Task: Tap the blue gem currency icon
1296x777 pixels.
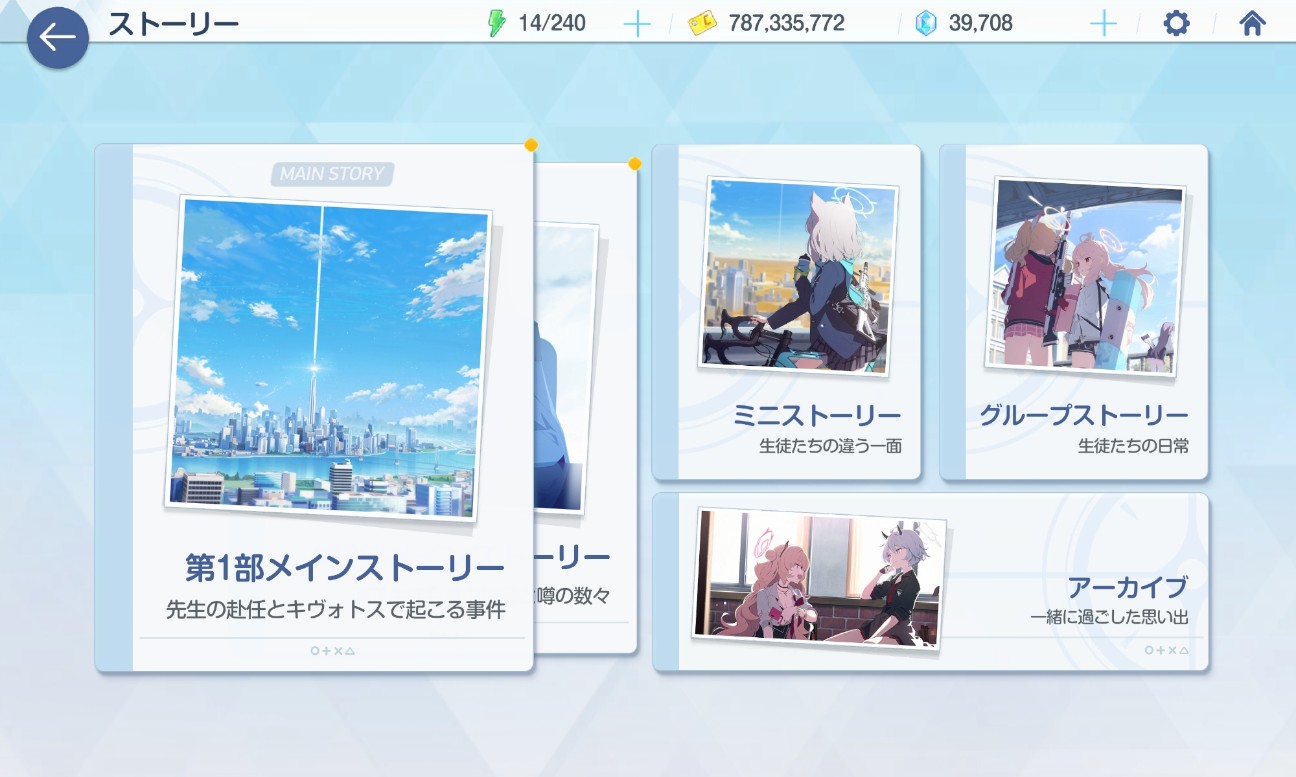Action: (x=927, y=23)
